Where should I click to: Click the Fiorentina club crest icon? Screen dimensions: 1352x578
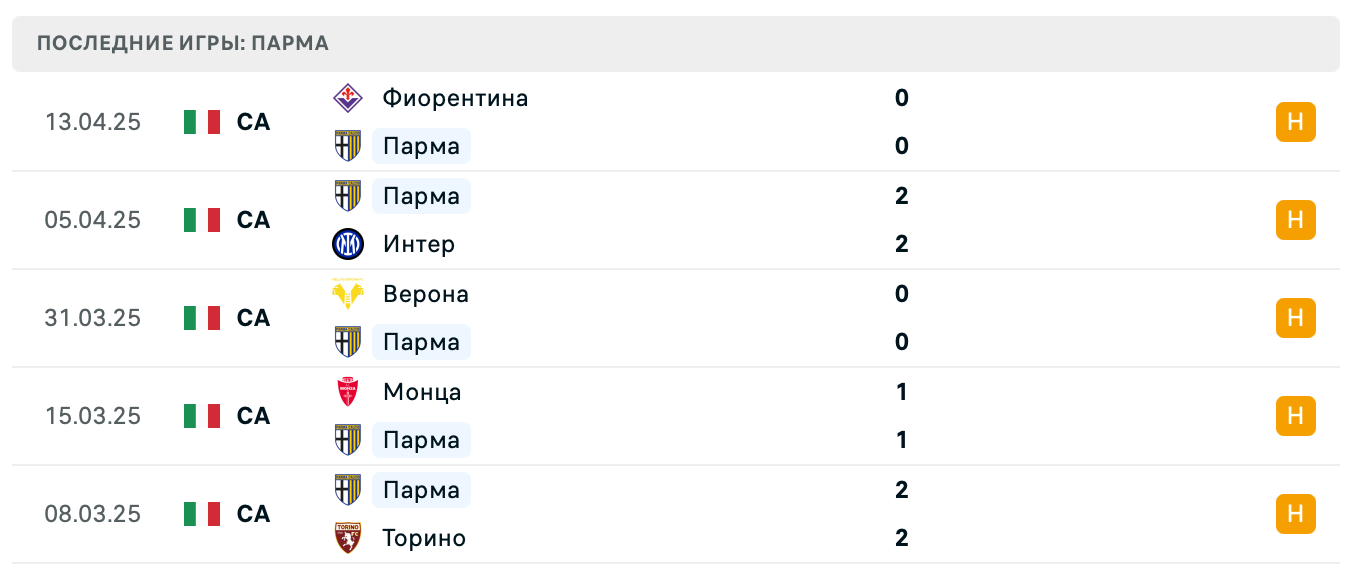click(x=347, y=98)
